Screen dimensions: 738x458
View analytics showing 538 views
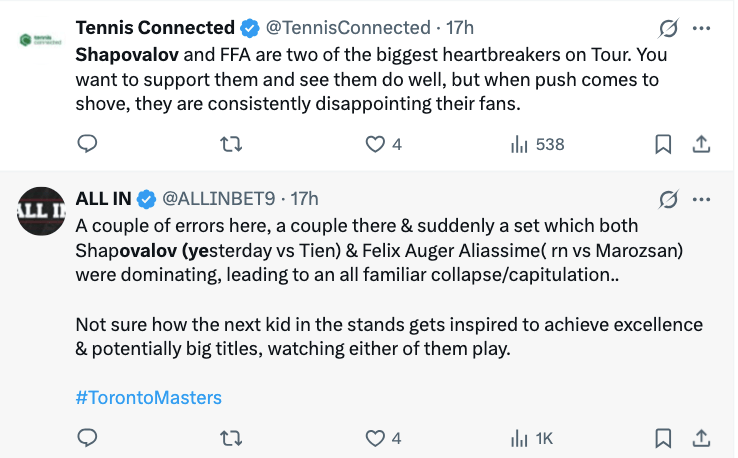pyautogui.click(x=537, y=144)
